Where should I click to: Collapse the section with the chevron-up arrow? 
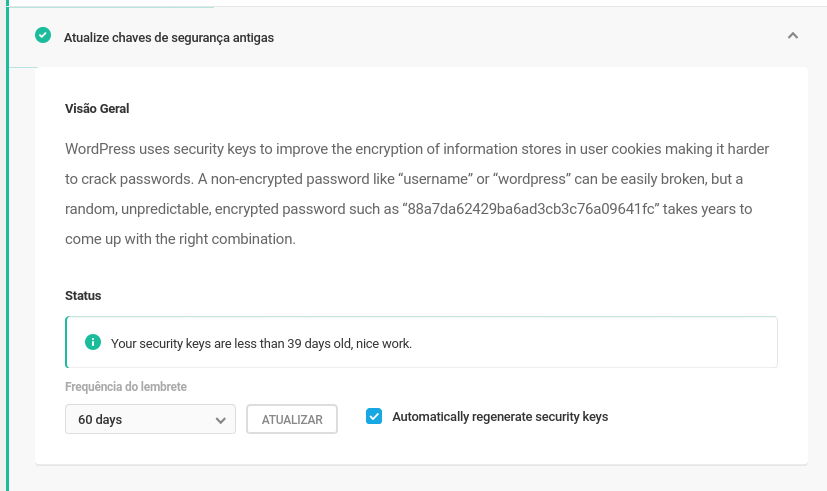(793, 36)
